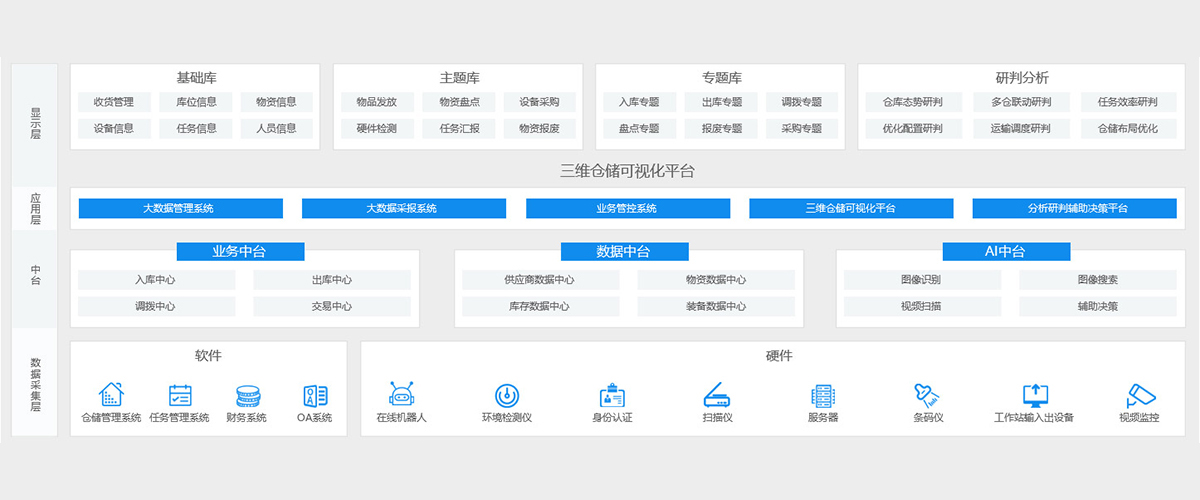Select the 出库专题 tag
Viewport: 1200px width, 500px height.
click(x=721, y=102)
